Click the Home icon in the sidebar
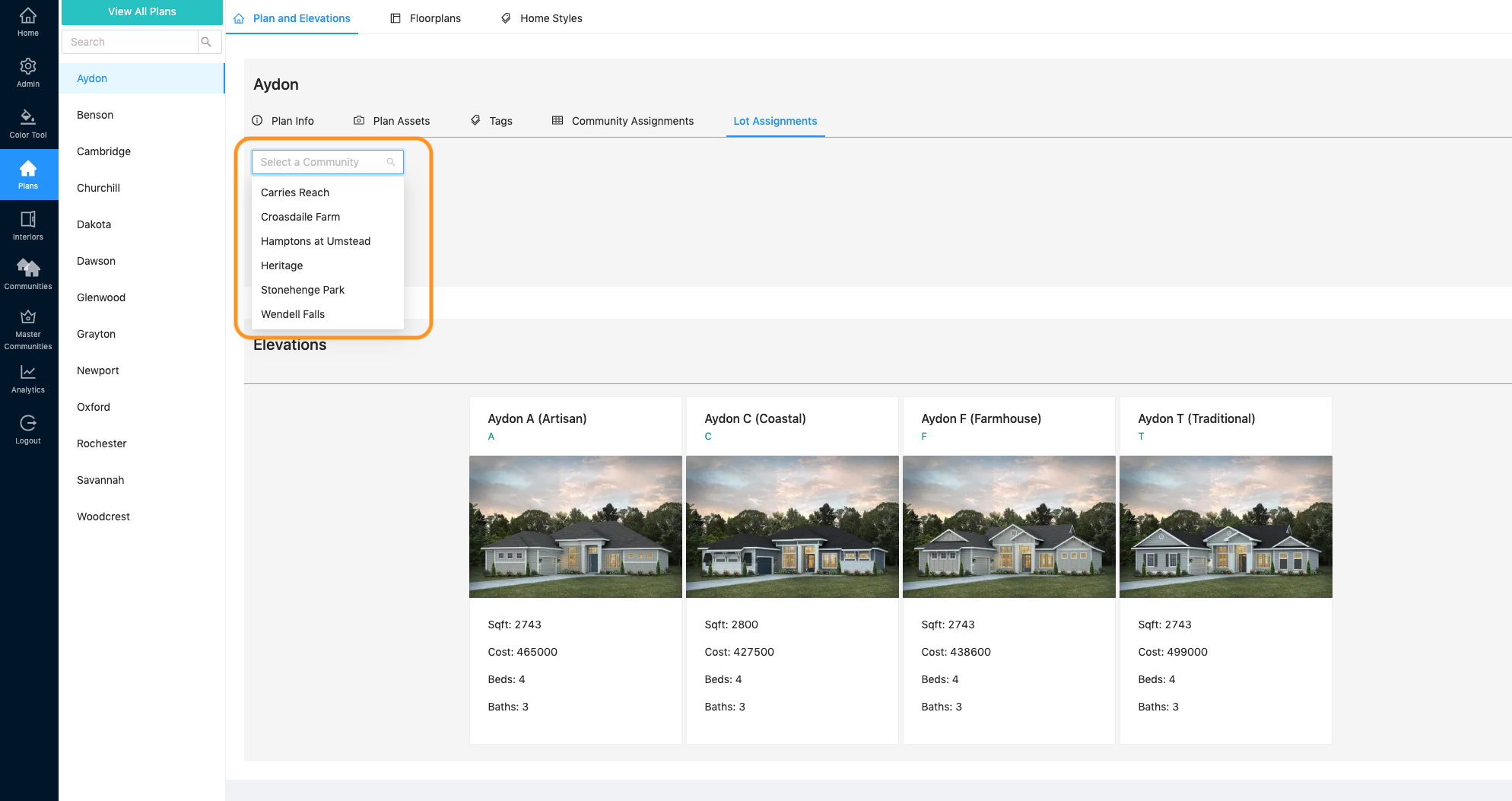 (28, 20)
